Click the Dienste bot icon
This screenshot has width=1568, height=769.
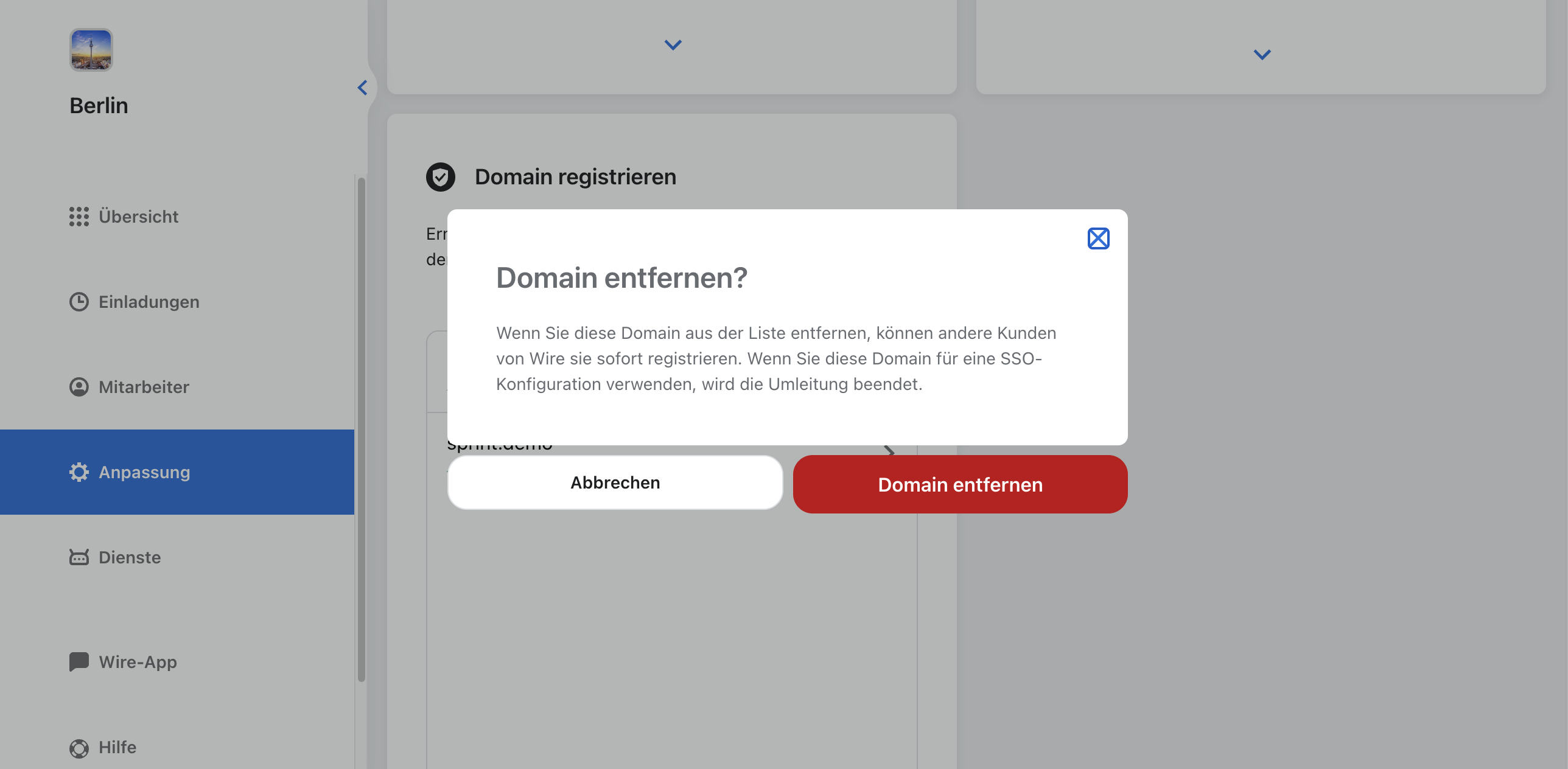(79, 557)
